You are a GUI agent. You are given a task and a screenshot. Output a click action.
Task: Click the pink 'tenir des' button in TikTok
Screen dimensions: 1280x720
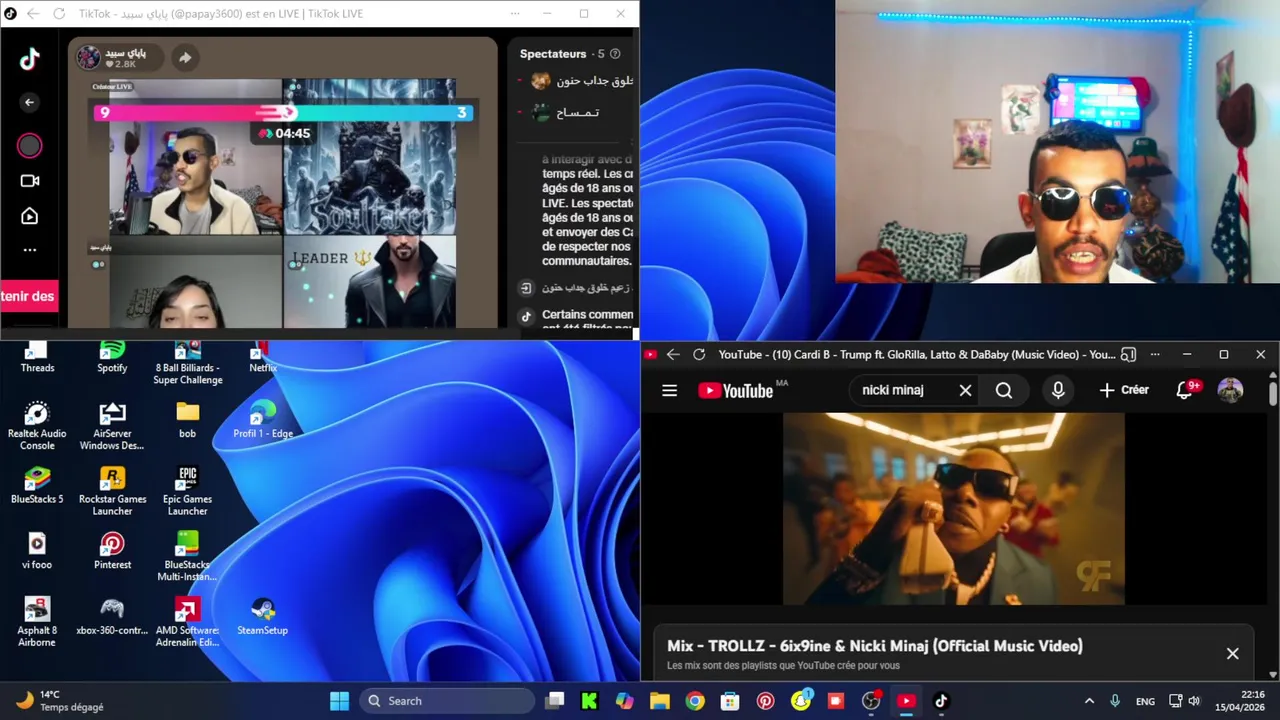(28, 296)
